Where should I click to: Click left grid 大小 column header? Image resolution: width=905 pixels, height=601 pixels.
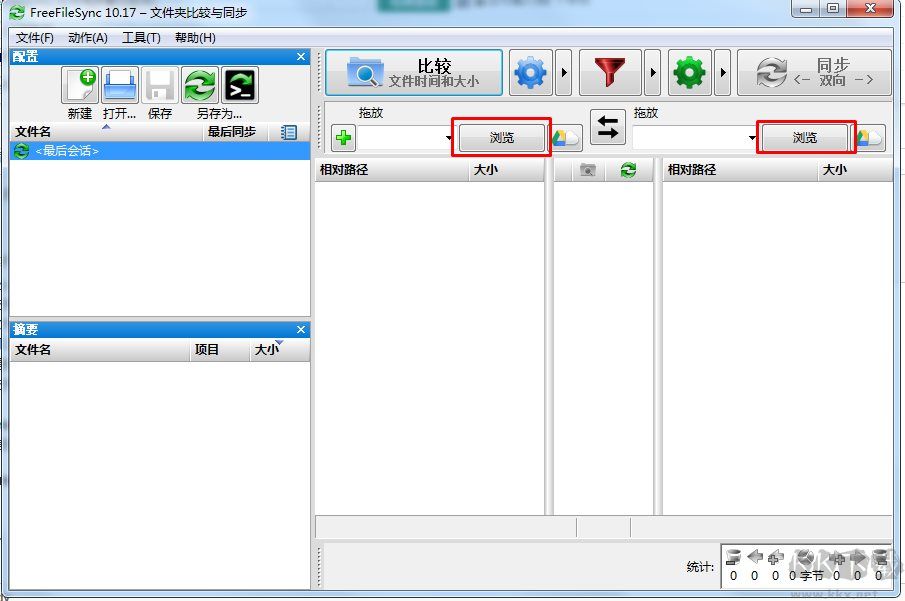506,170
